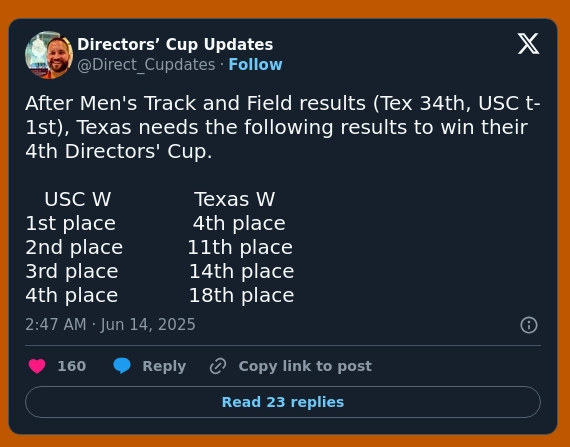Viewport: 570px width, 447px height.
Task: Click the 'USC W' column heading text
Action: click(77, 199)
